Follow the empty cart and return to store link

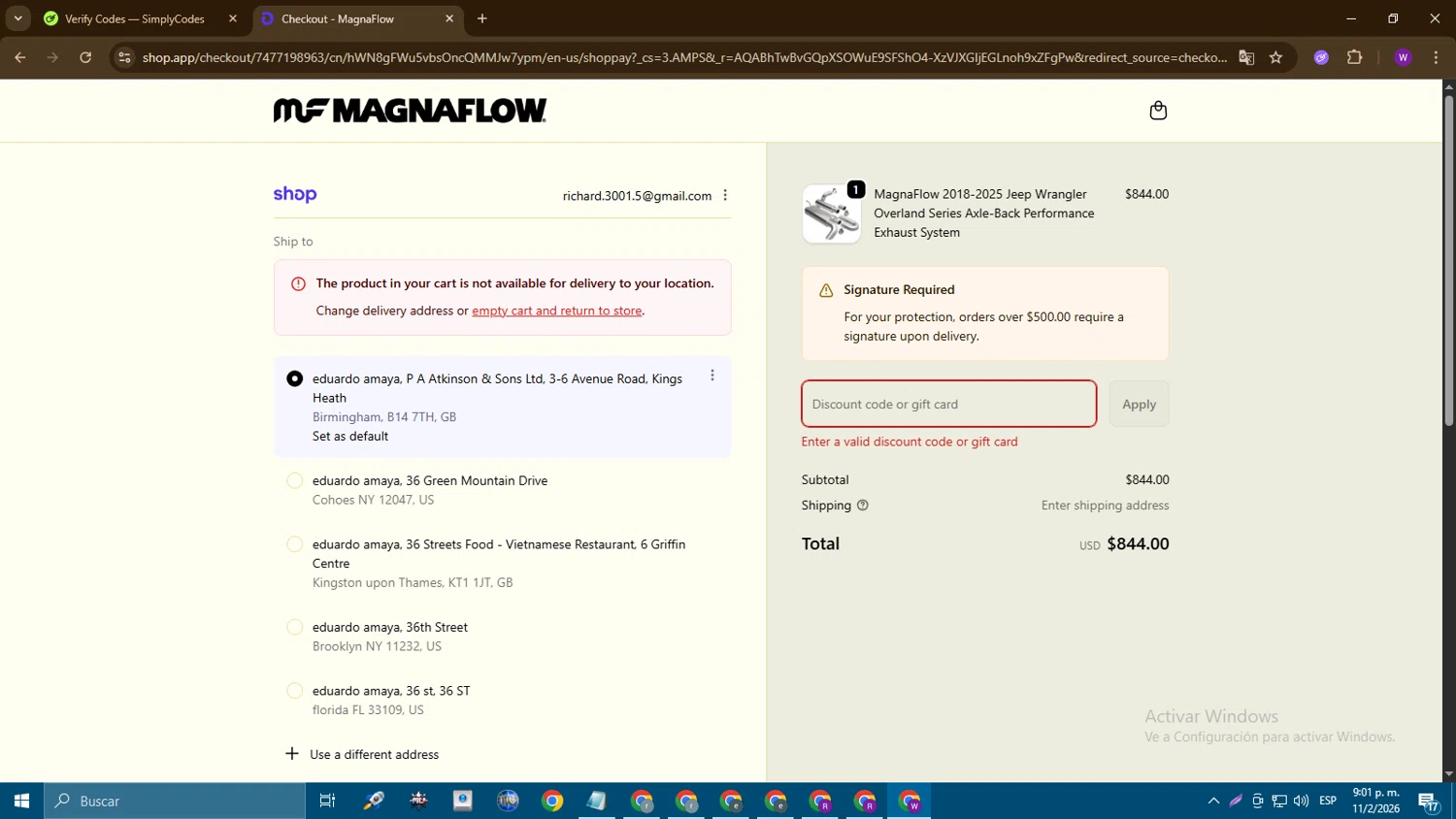(556, 311)
